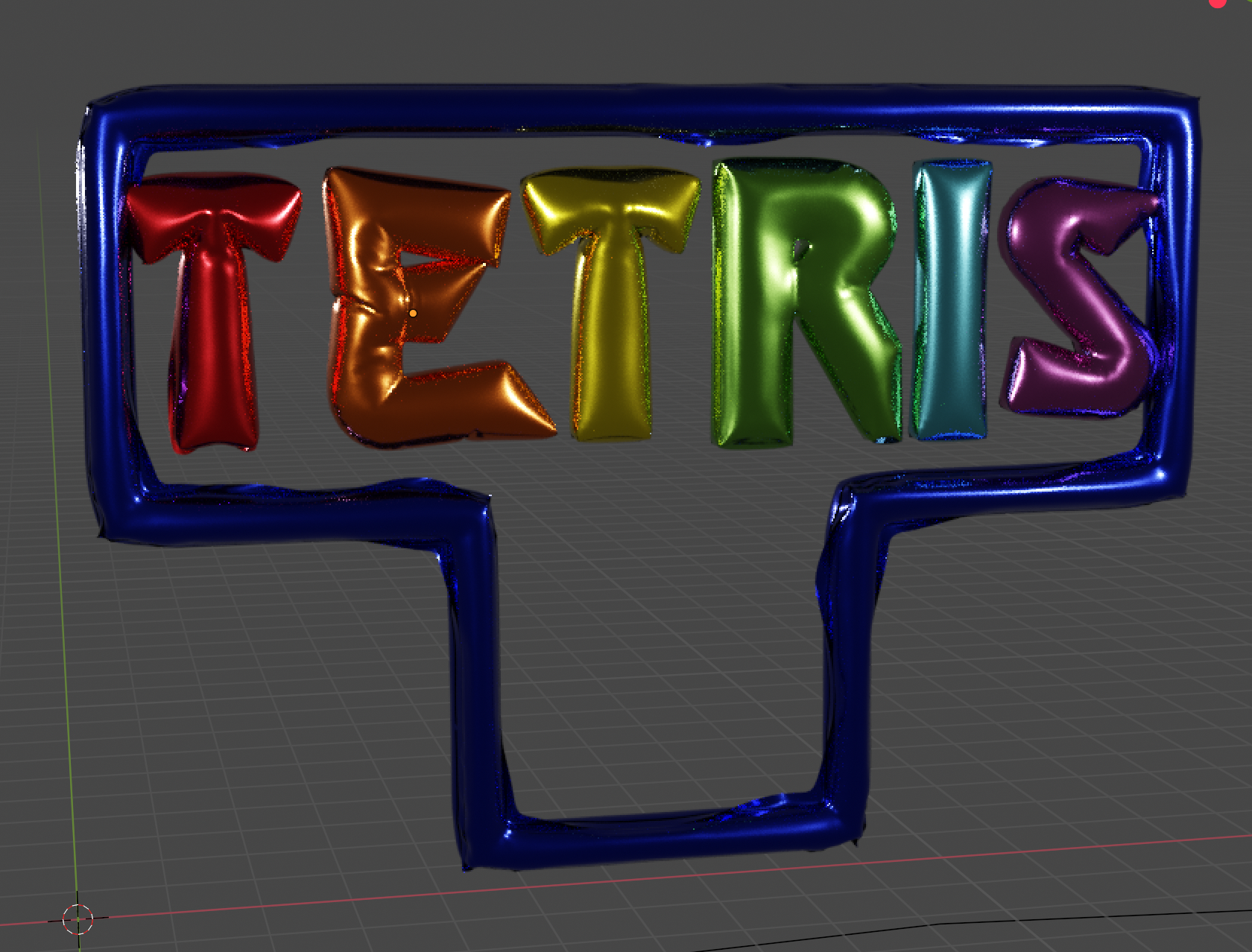The width and height of the screenshot is (1252, 952).
Task: Select the purple balloon letter S object
Action: (x=1081, y=298)
